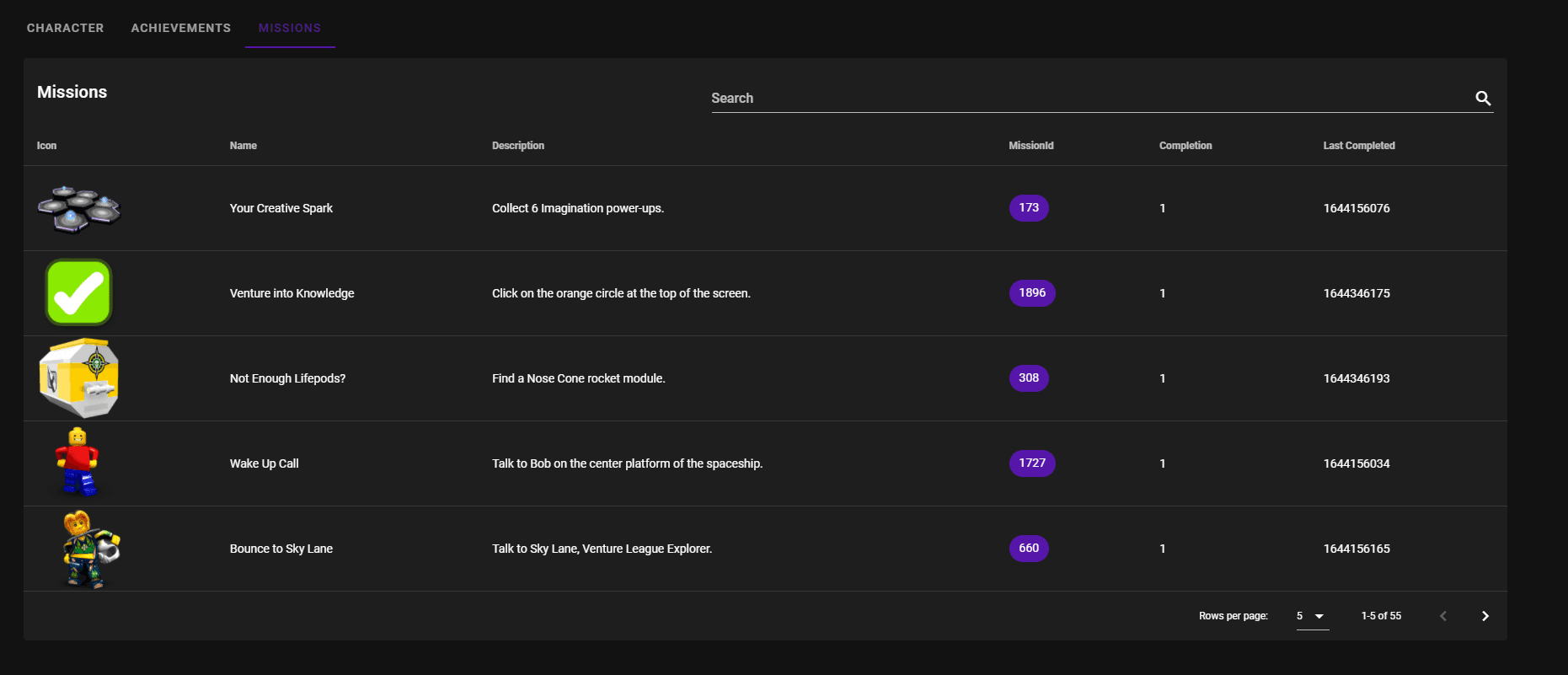Click timestamp 1644156165
This screenshot has width=1568, height=675.
[1357, 549]
